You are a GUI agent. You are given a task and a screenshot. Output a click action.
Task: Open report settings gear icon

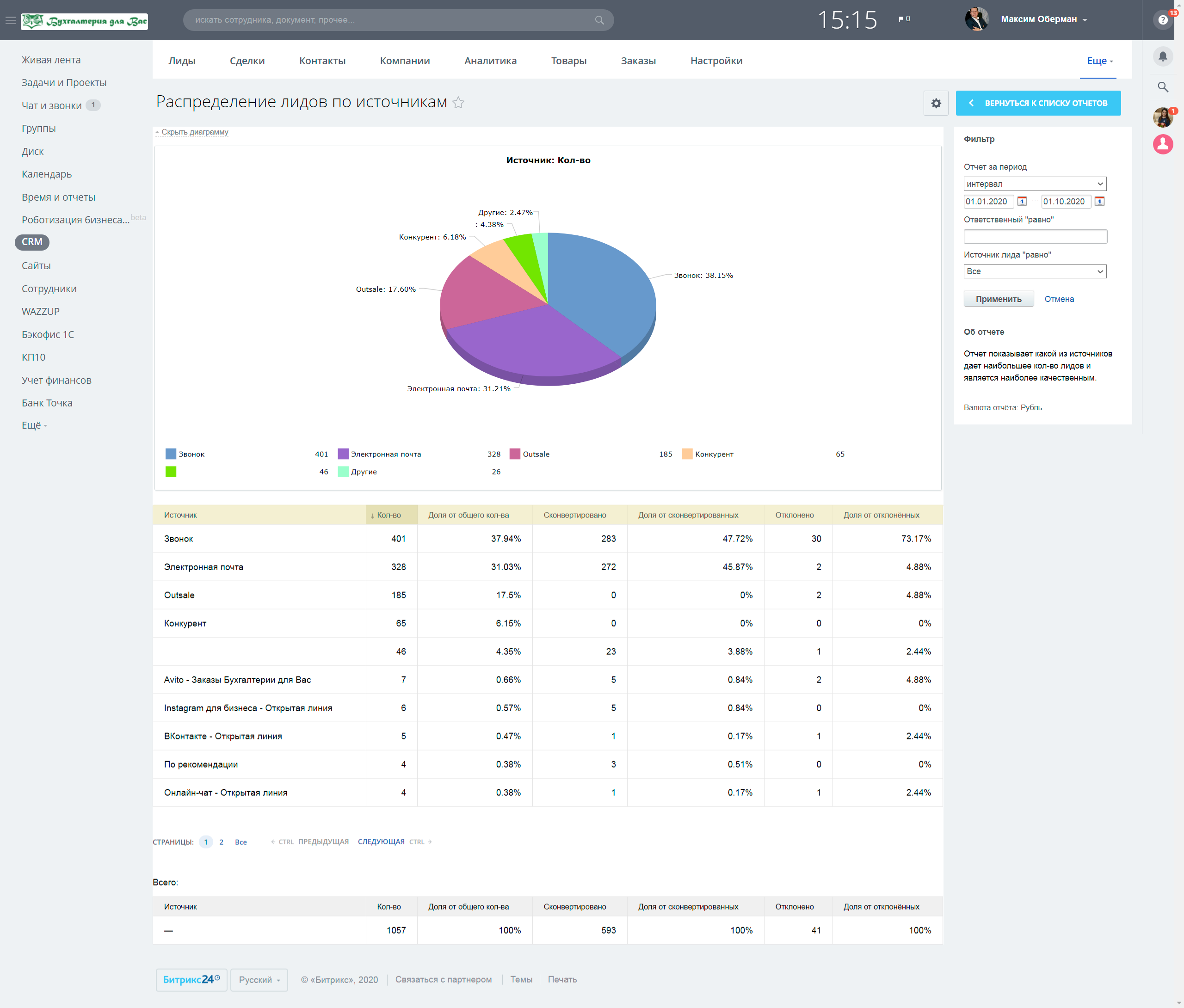click(936, 104)
